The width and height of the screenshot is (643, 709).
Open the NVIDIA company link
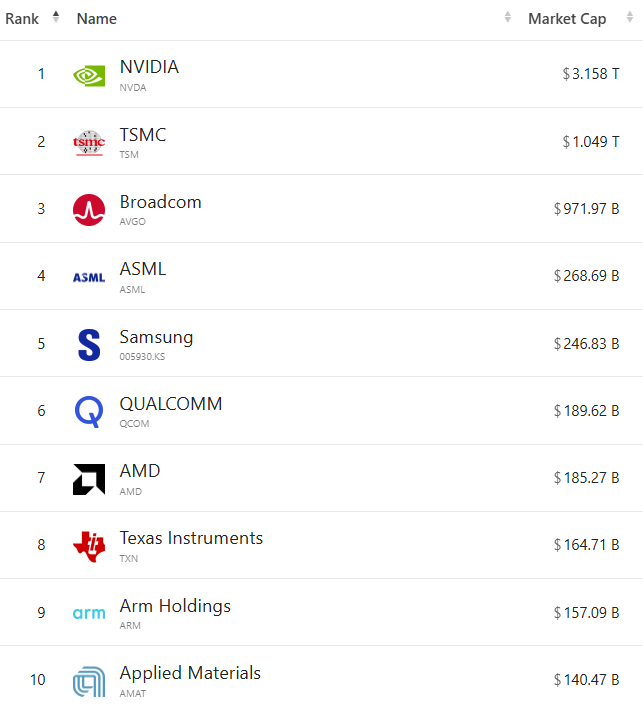tap(149, 67)
